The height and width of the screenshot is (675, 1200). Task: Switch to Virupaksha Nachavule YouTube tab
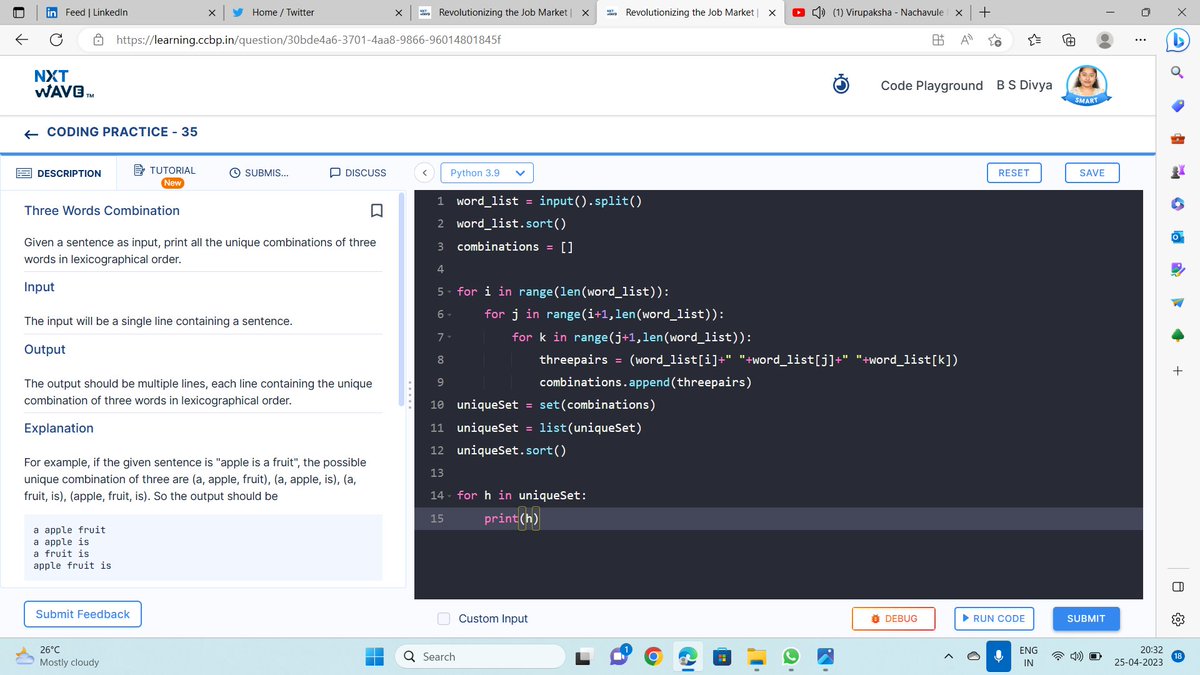[x=880, y=12]
